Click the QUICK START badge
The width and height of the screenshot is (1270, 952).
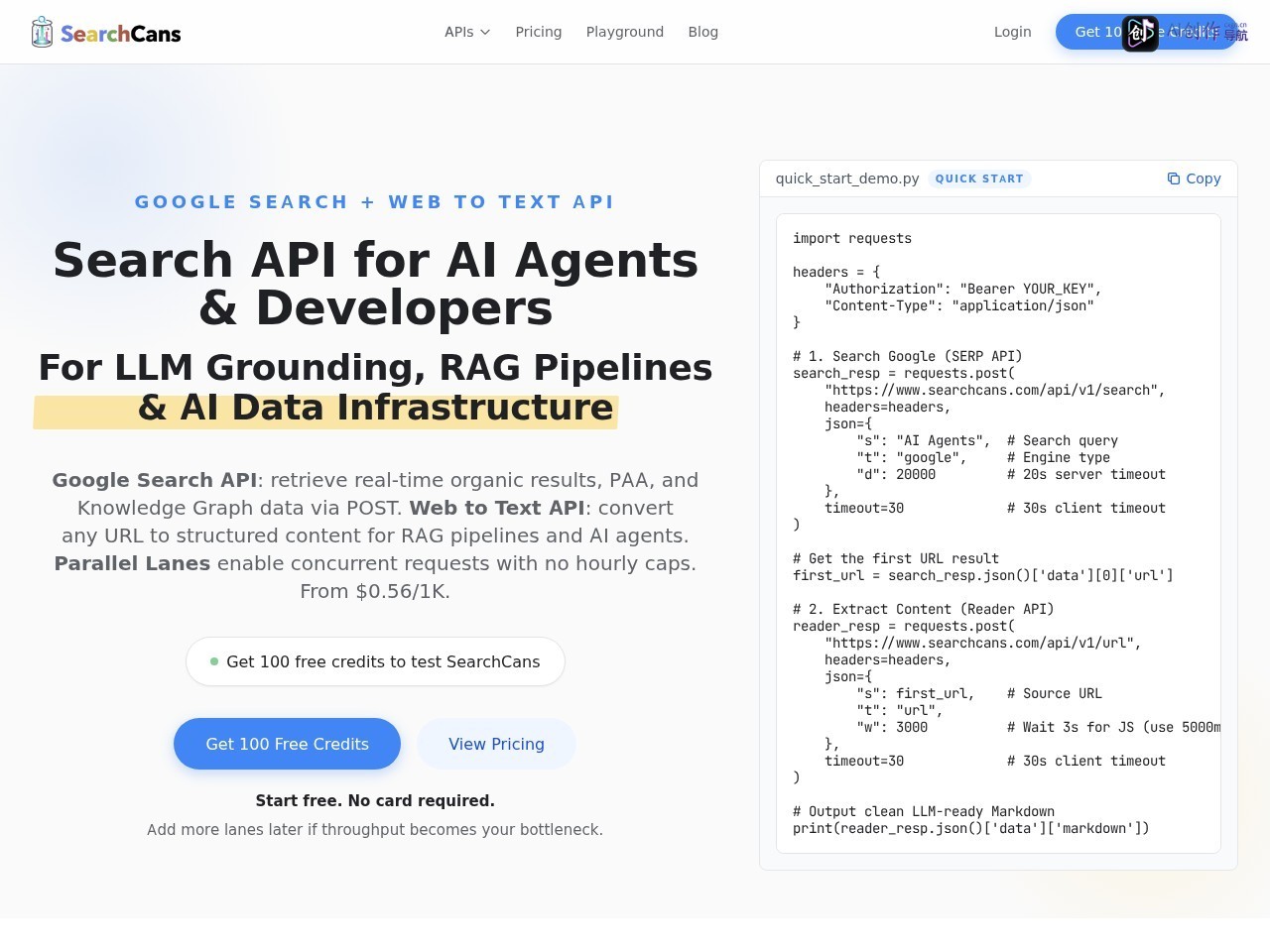click(979, 178)
